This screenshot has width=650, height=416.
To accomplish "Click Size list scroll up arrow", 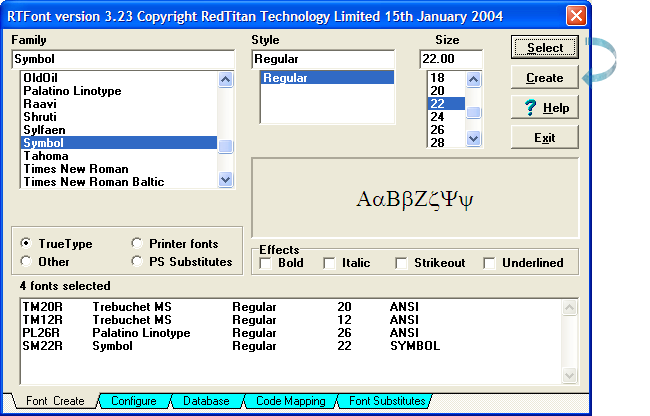I will click(473, 79).
